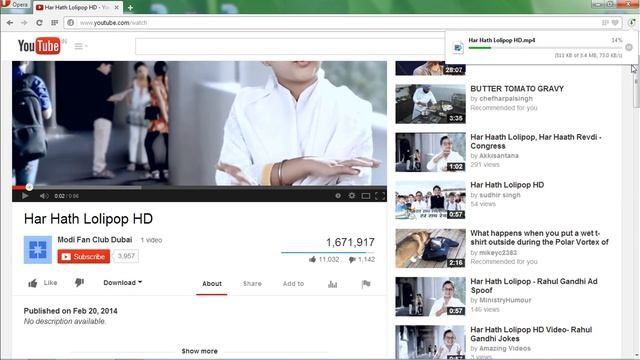Go back with the browser back arrow
Screen dimensions: 640x360
tap(10, 23)
